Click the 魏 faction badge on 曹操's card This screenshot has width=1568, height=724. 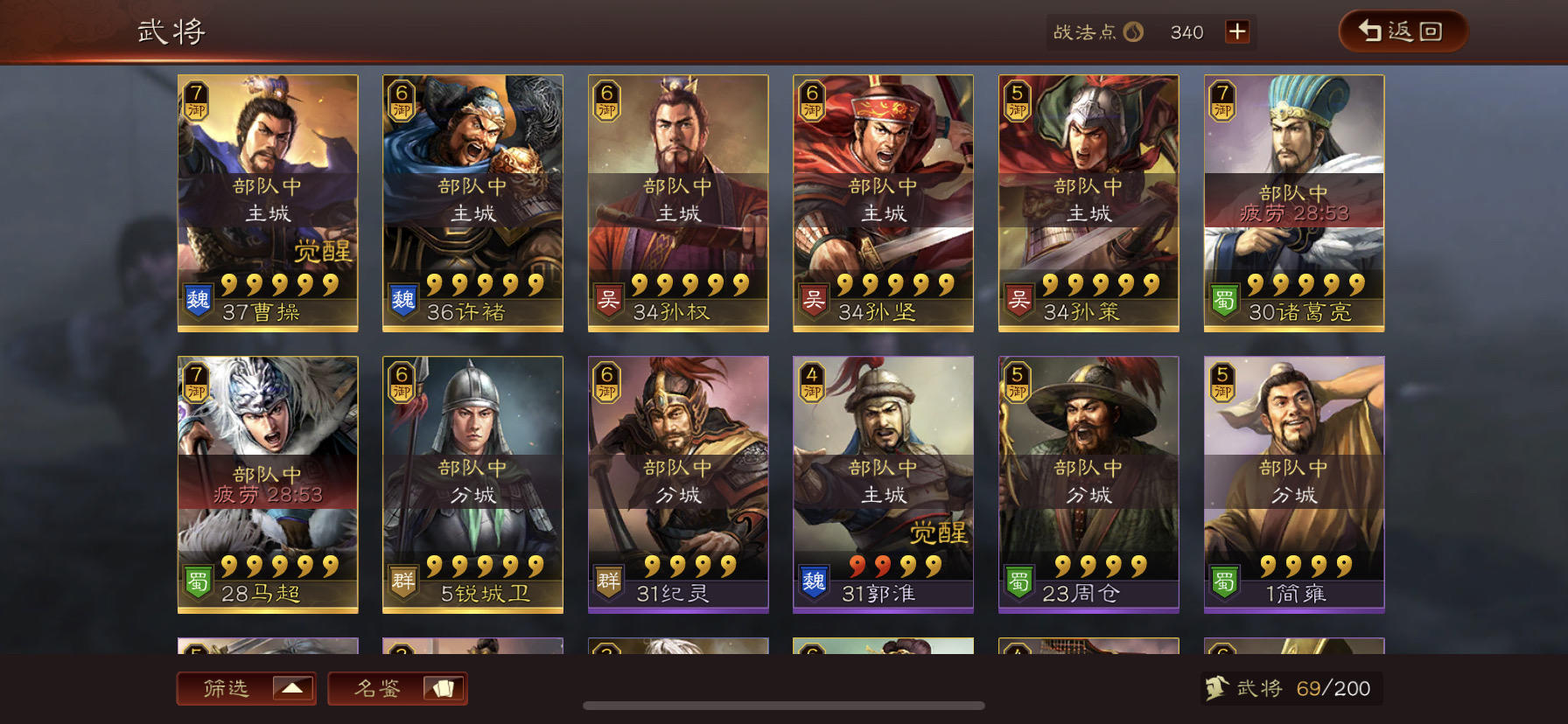199,301
